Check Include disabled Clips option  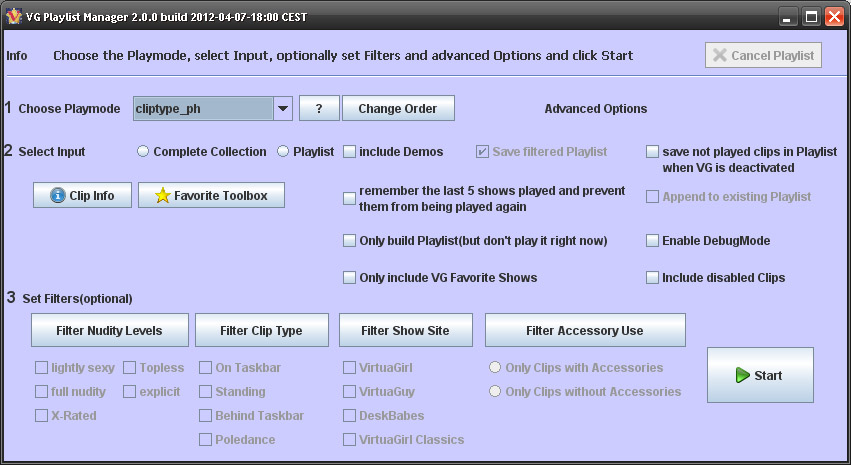point(653,278)
